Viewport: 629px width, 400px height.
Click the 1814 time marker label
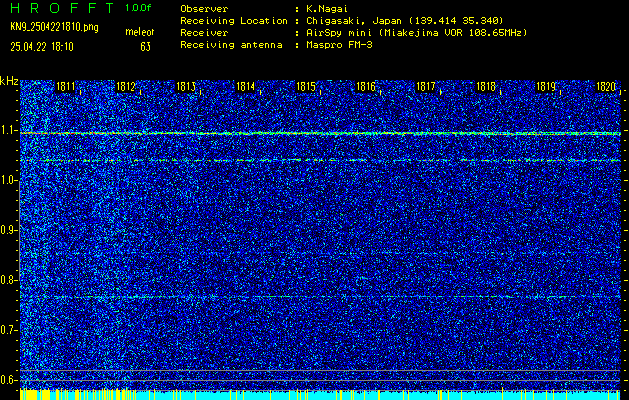pyautogui.click(x=246, y=86)
